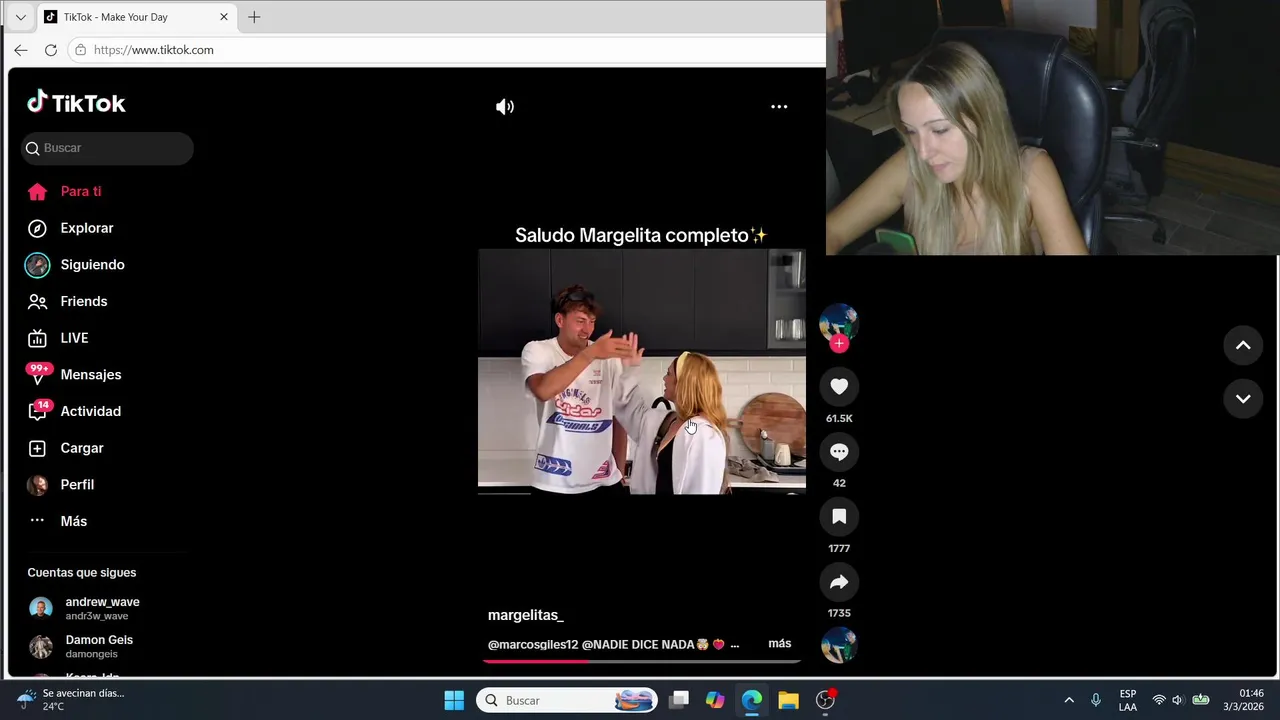The image size is (1280, 720).
Task: Open the andrew_wave followed account
Action: [x=102, y=608]
